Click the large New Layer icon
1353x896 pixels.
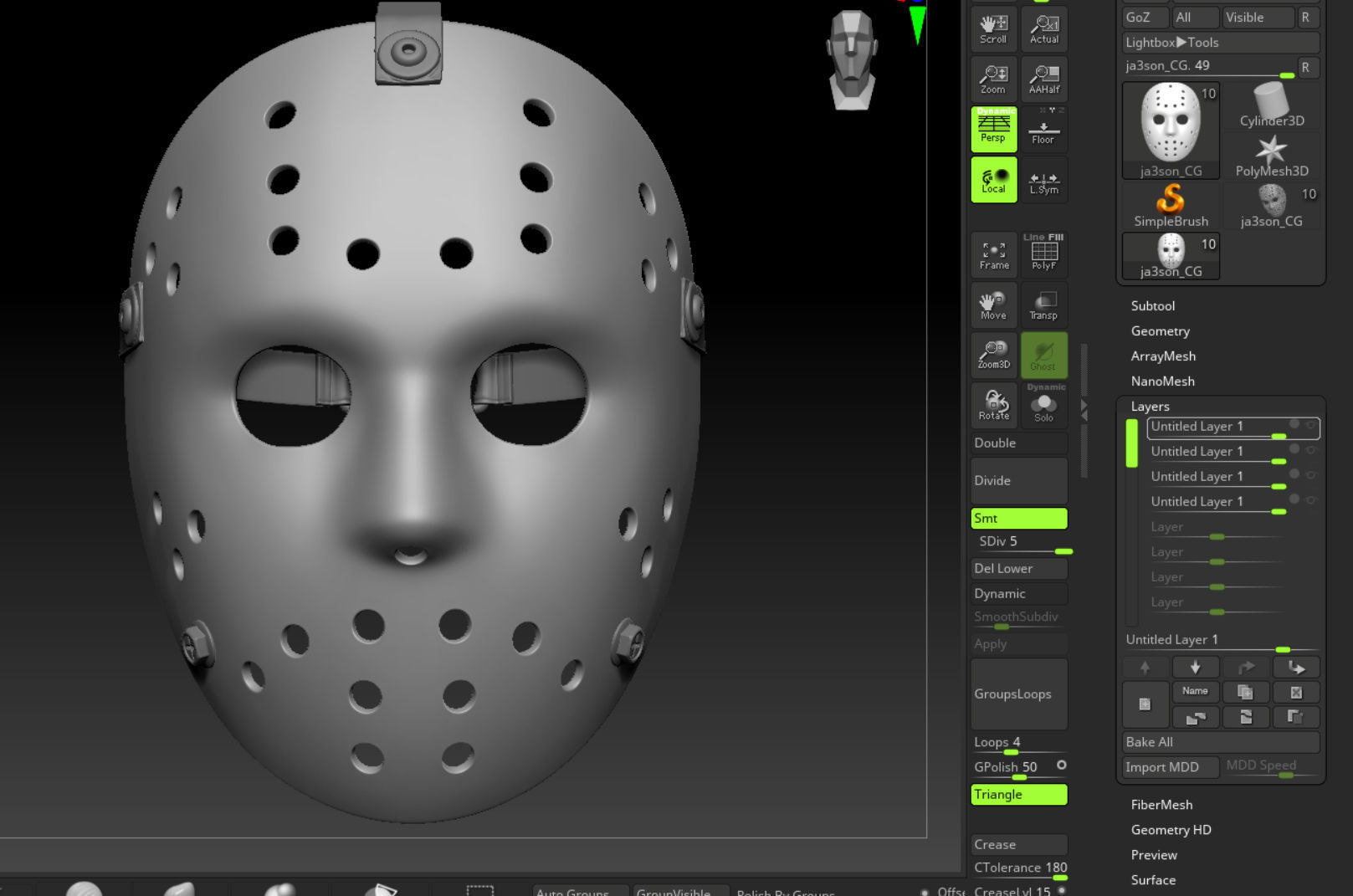(x=1145, y=704)
